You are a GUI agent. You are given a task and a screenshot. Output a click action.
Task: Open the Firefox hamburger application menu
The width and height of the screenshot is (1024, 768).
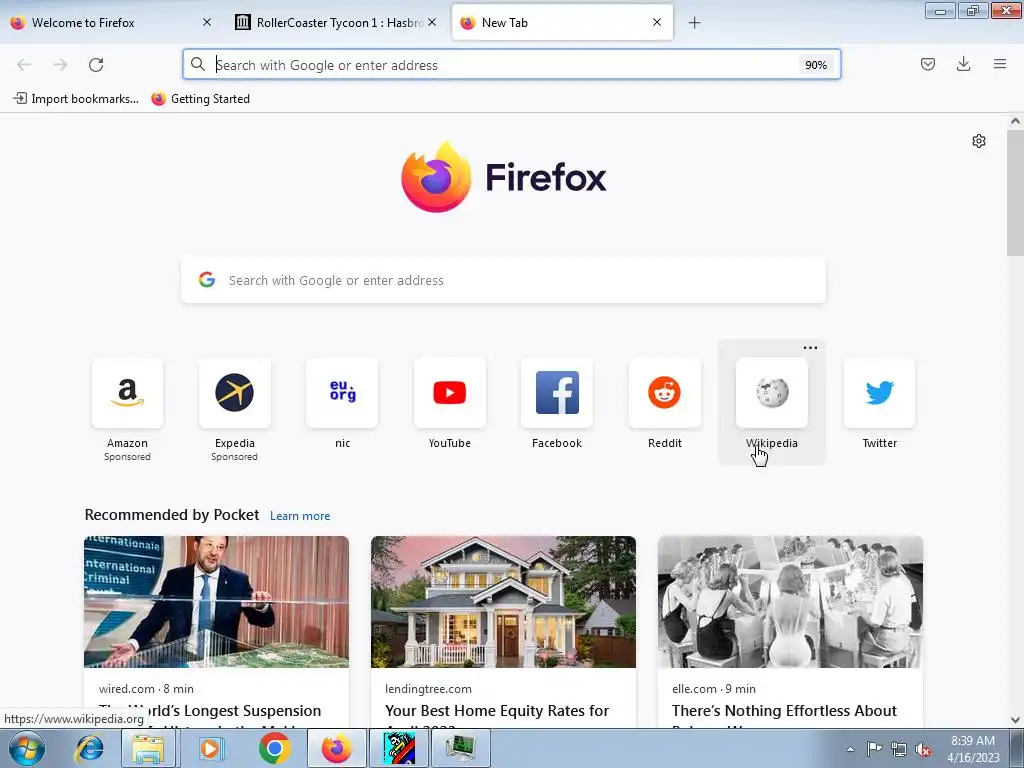click(x=1000, y=64)
